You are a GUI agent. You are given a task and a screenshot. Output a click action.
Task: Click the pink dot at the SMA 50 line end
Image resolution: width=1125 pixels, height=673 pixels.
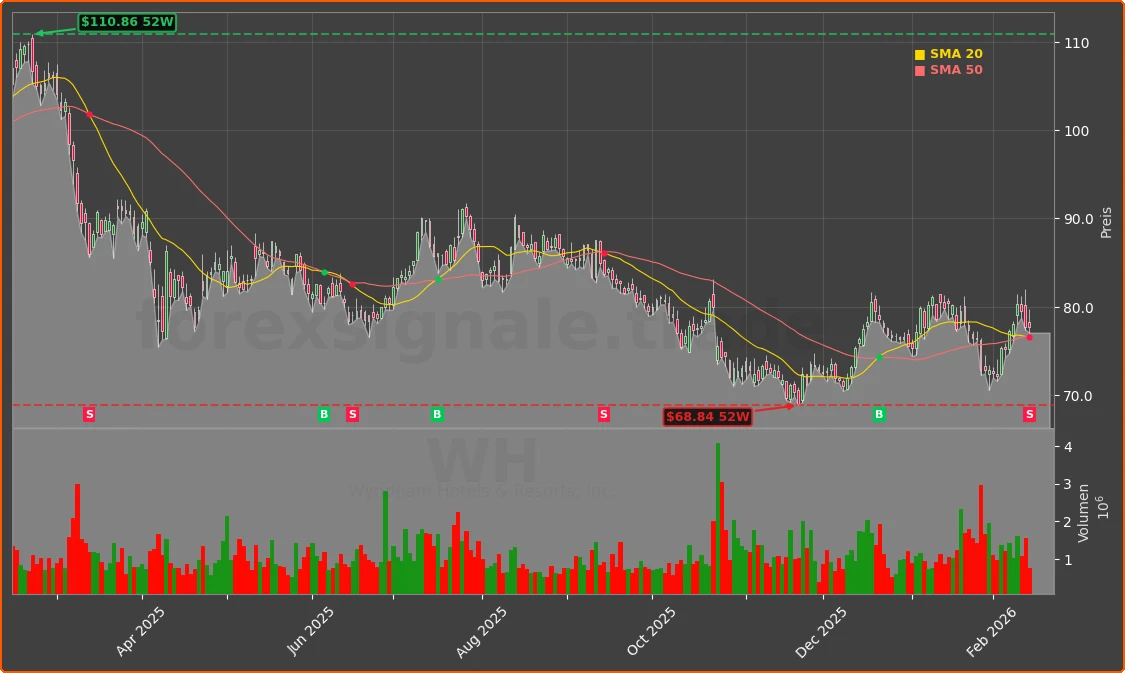point(1028,337)
